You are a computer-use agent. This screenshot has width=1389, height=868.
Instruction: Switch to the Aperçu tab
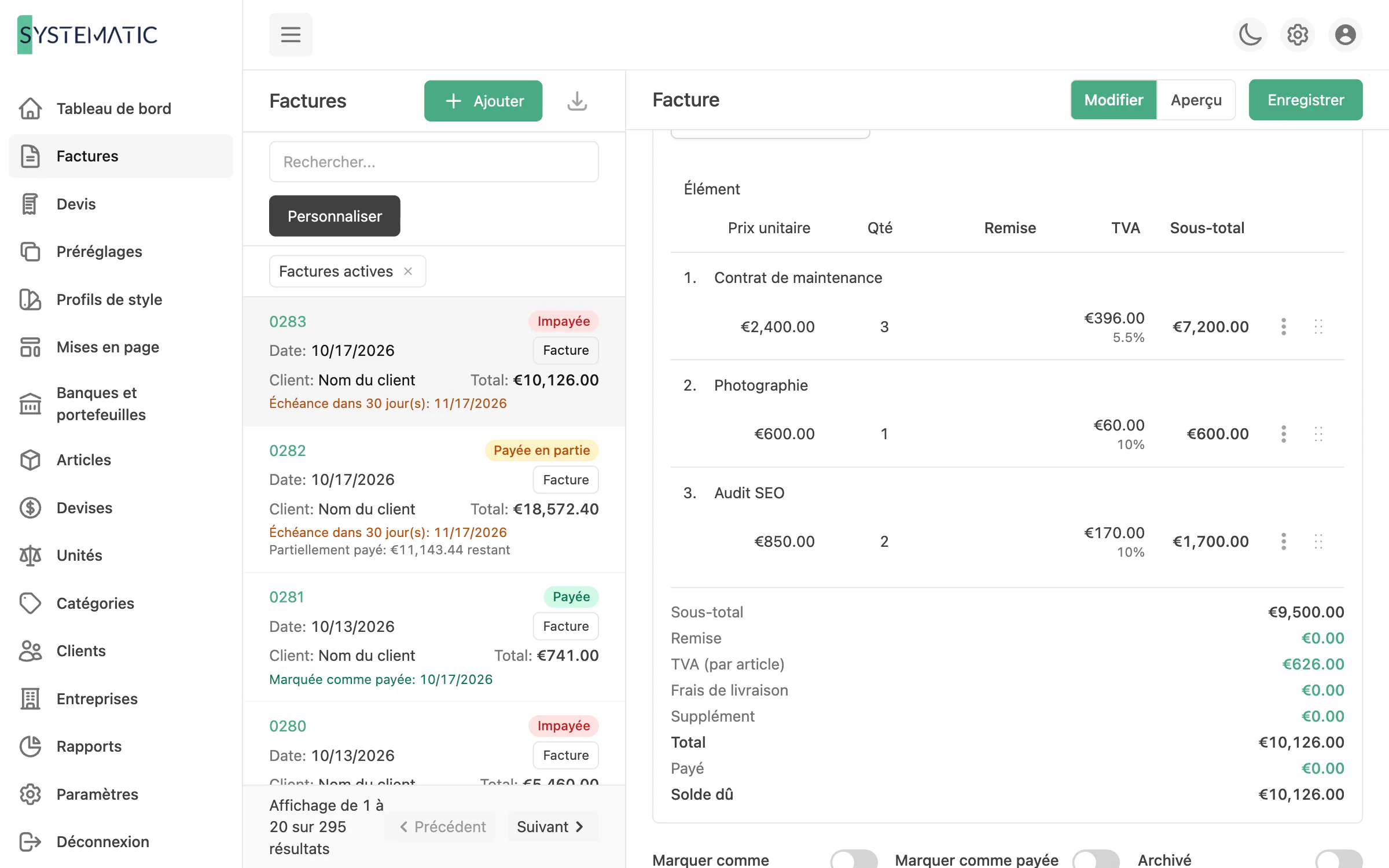click(1196, 100)
